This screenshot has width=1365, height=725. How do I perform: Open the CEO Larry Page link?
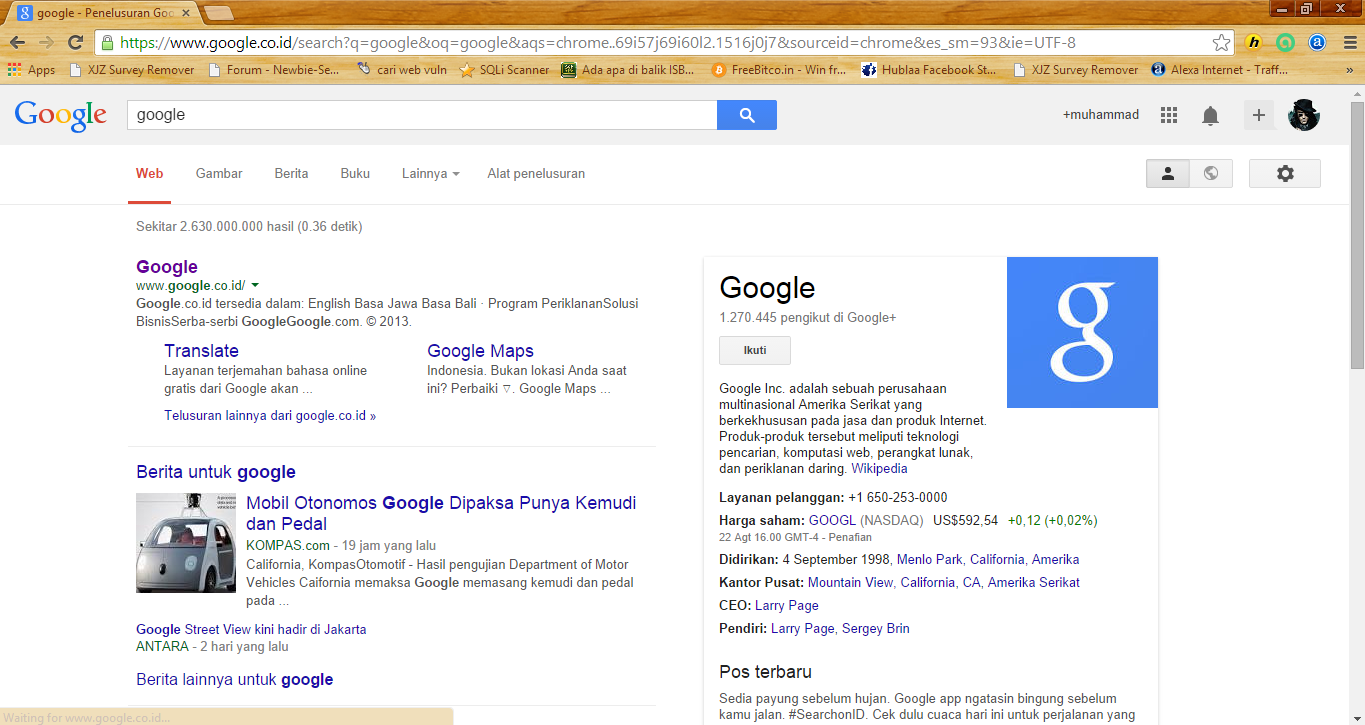pyautogui.click(x=787, y=605)
